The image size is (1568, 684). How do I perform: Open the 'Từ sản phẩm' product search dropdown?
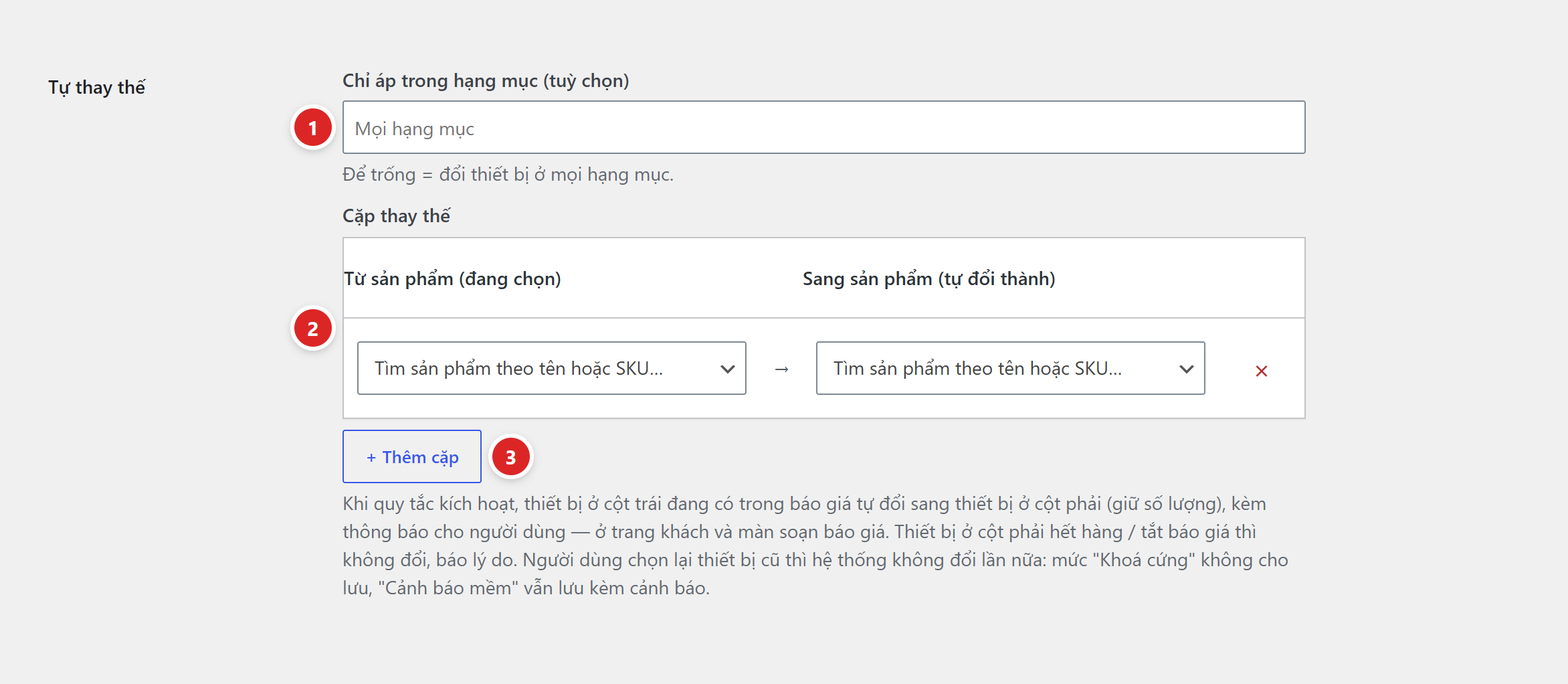point(551,368)
